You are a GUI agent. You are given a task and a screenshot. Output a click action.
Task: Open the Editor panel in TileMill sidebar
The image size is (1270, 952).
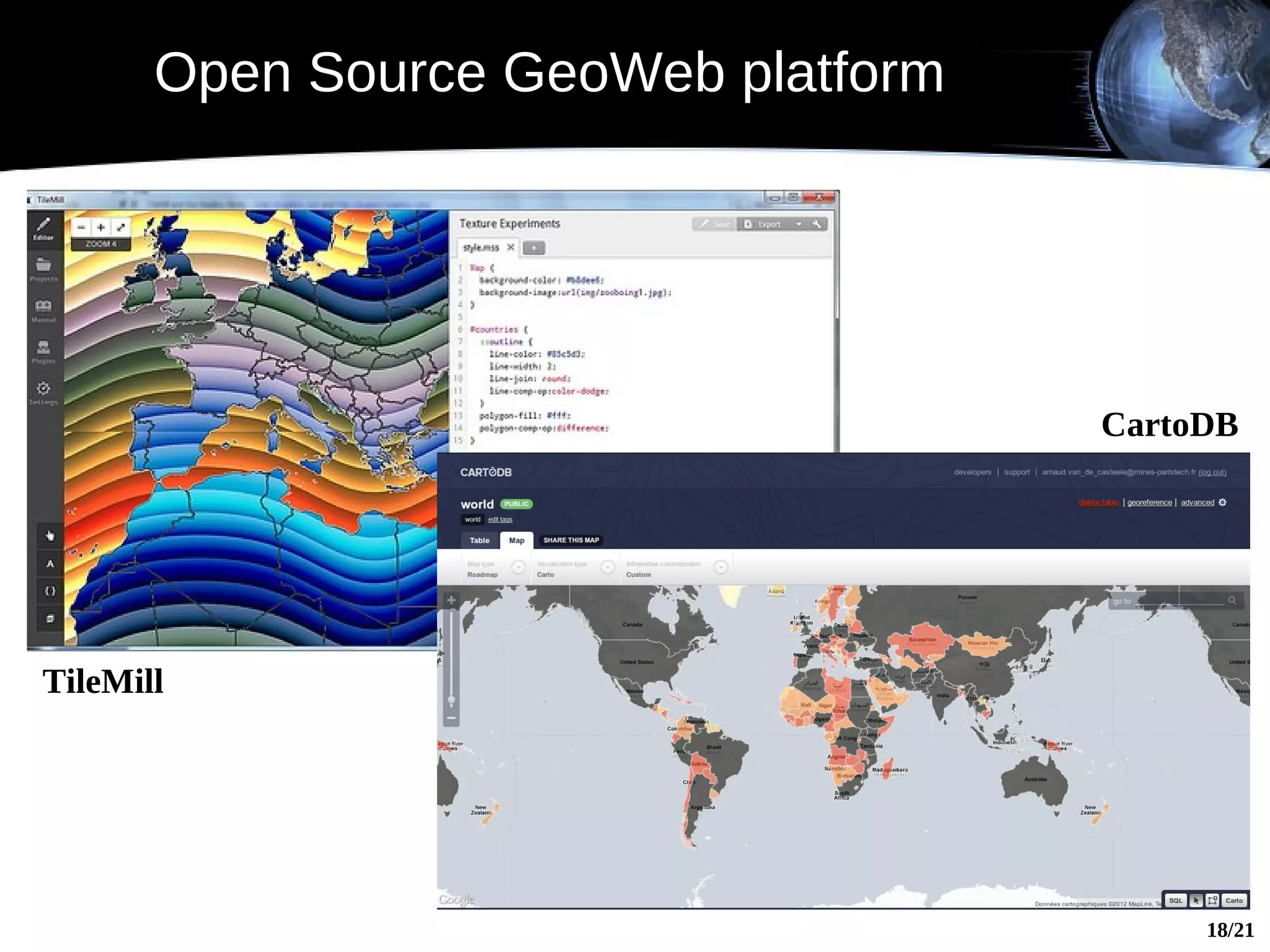tap(43, 227)
